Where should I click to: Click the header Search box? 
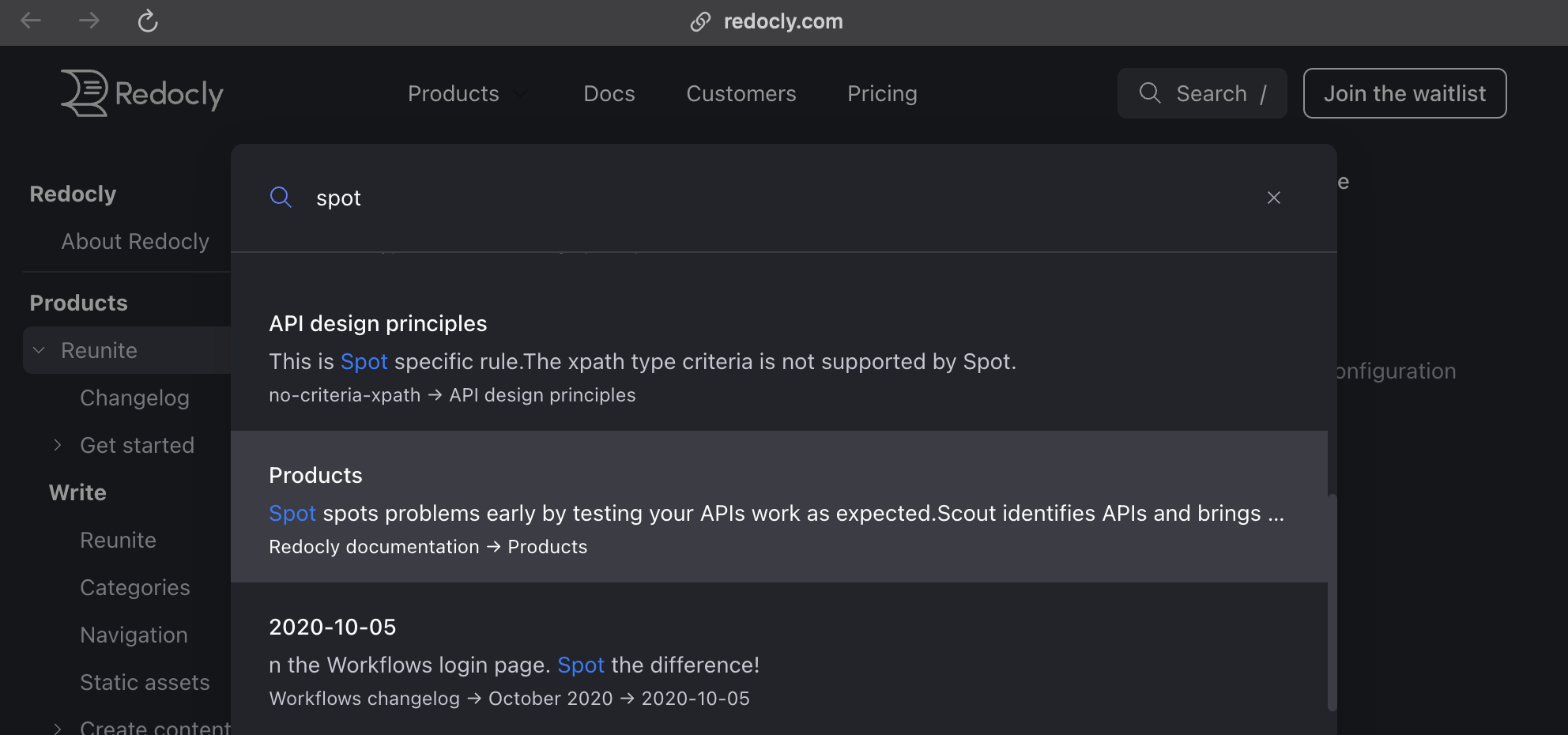pos(1202,93)
